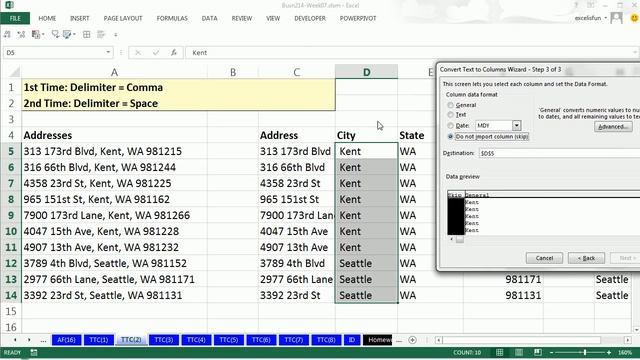This screenshot has width=640, height=360.
Task: Click cell with 3789 4th Blvd, Seattle, WA 981152
Action: coord(114,263)
